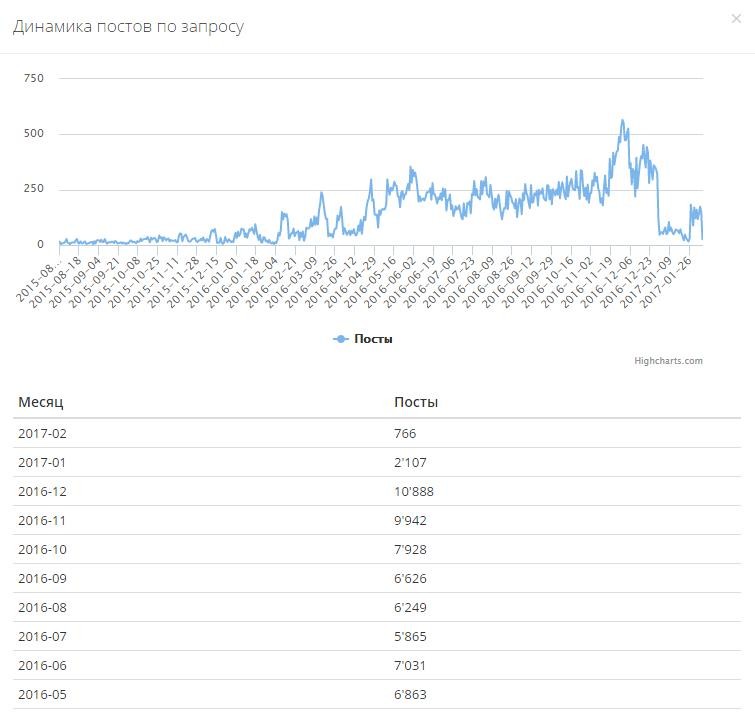Click the 750 y-axis label

(34, 78)
